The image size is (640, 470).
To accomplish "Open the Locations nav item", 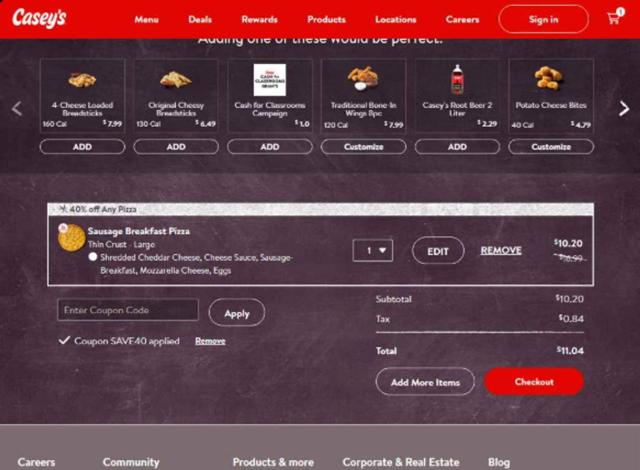I will pos(396,19).
